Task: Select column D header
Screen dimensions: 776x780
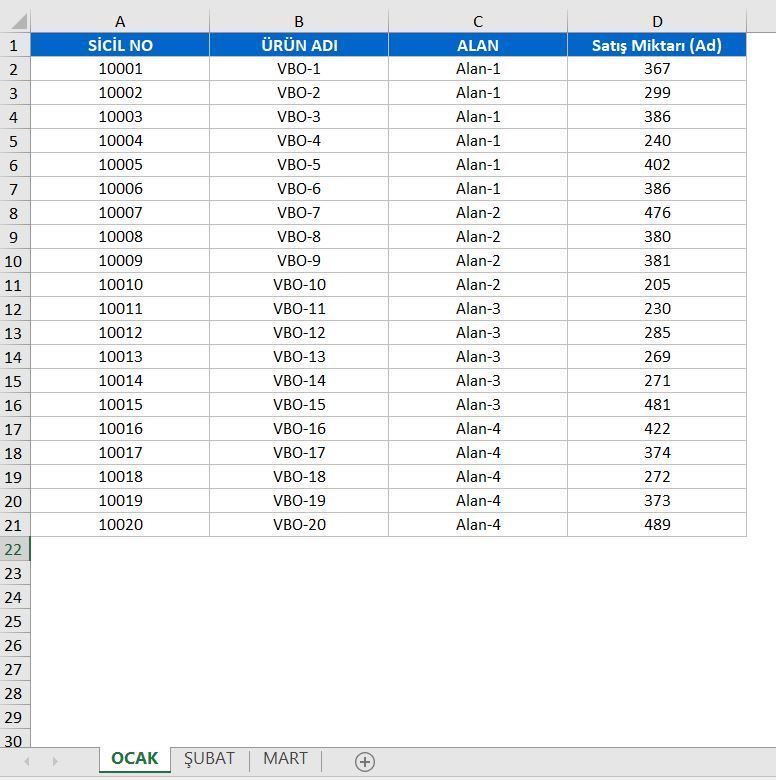Action: point(657,21)
